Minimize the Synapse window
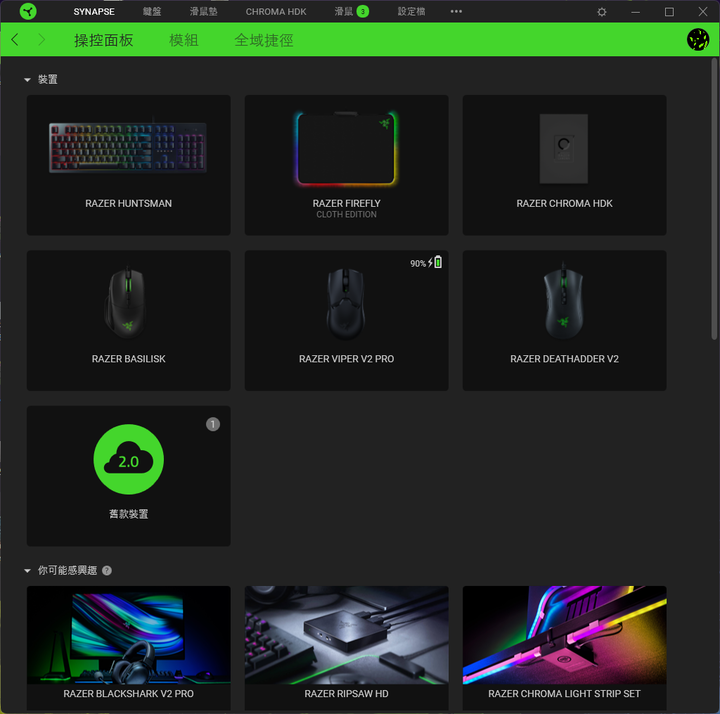 click(x=636, y=12)
